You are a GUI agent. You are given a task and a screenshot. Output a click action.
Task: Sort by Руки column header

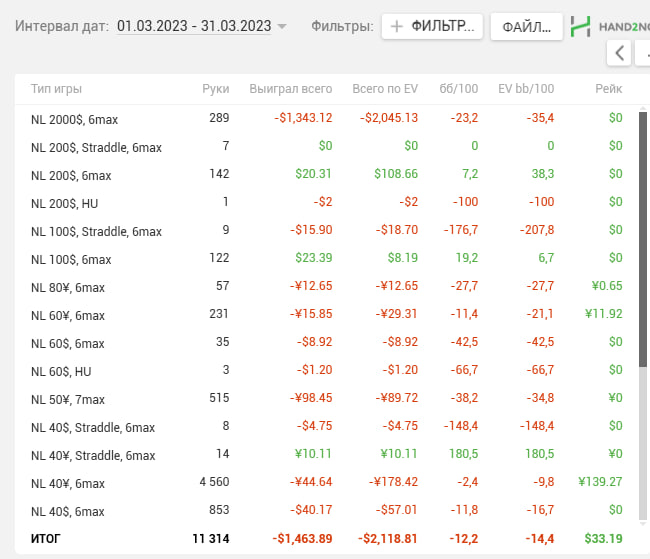point(216,89)
